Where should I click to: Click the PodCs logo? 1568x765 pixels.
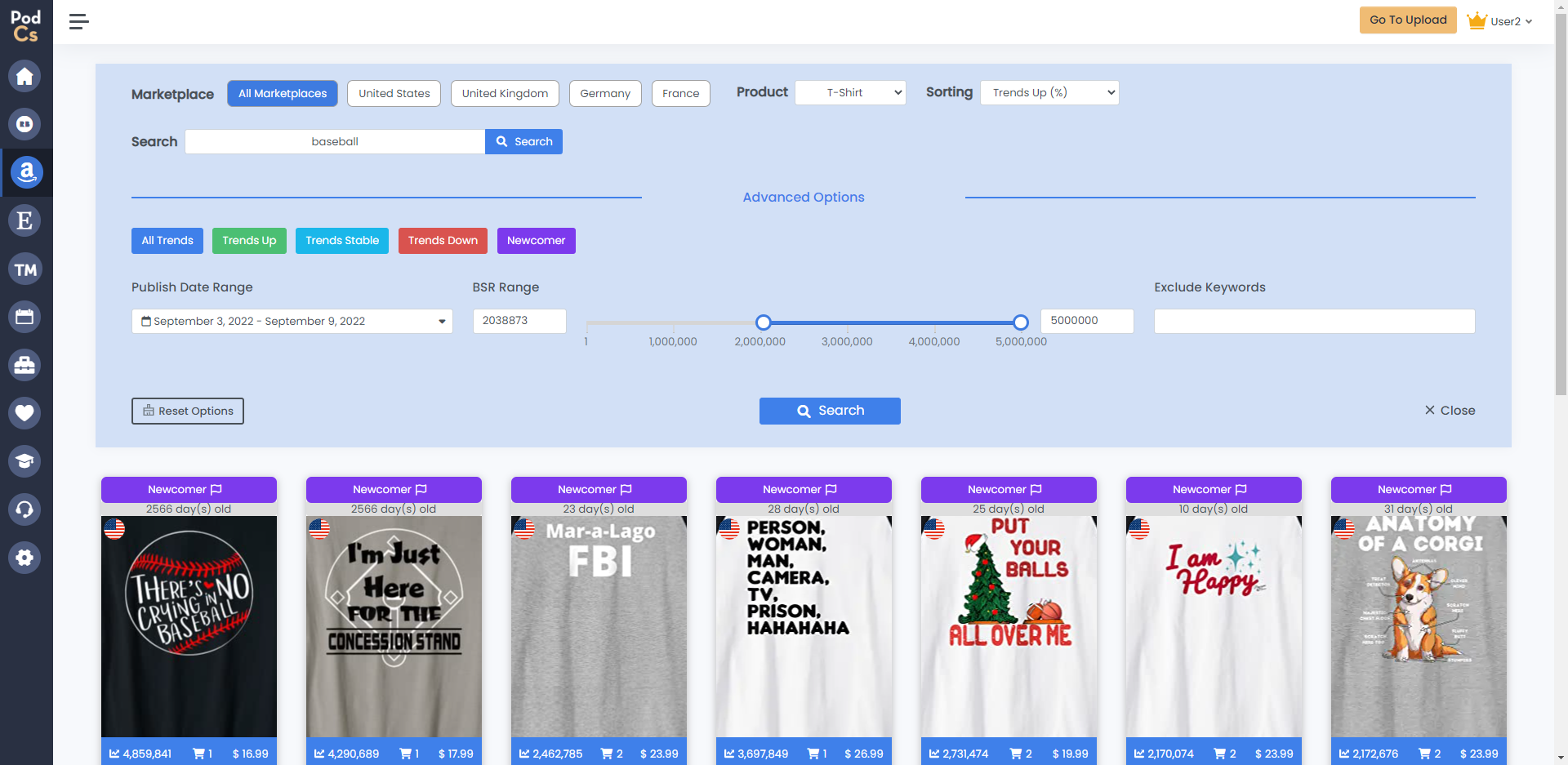[25, 25]
